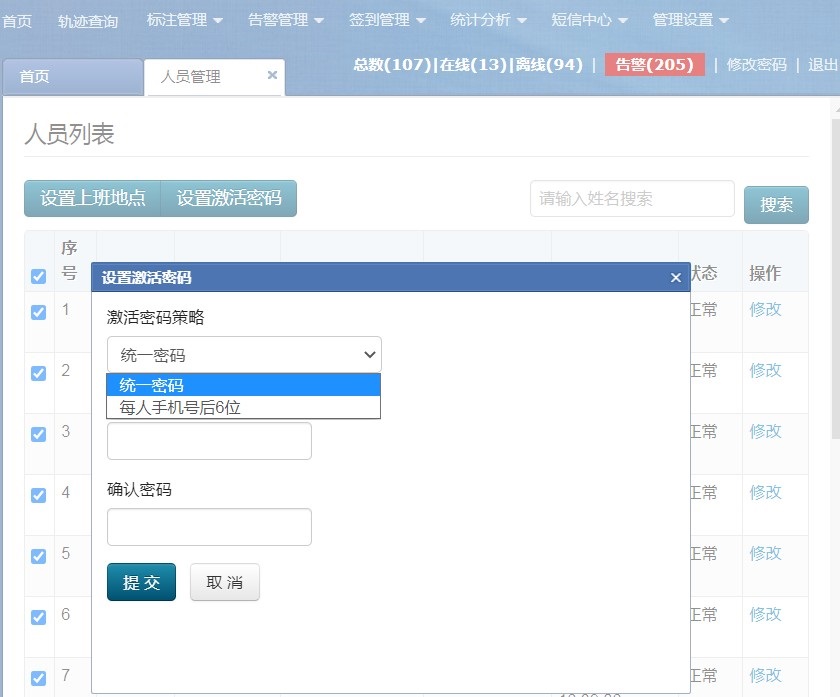Cancel the dialog with 取消
The image size is (840, 697).
pyautogui.click(x=225, y=582)
